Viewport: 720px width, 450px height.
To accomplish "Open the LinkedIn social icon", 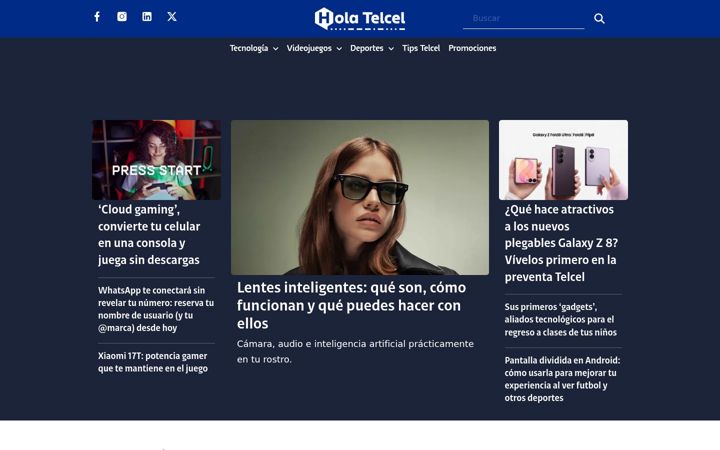I will click(147, 17).
